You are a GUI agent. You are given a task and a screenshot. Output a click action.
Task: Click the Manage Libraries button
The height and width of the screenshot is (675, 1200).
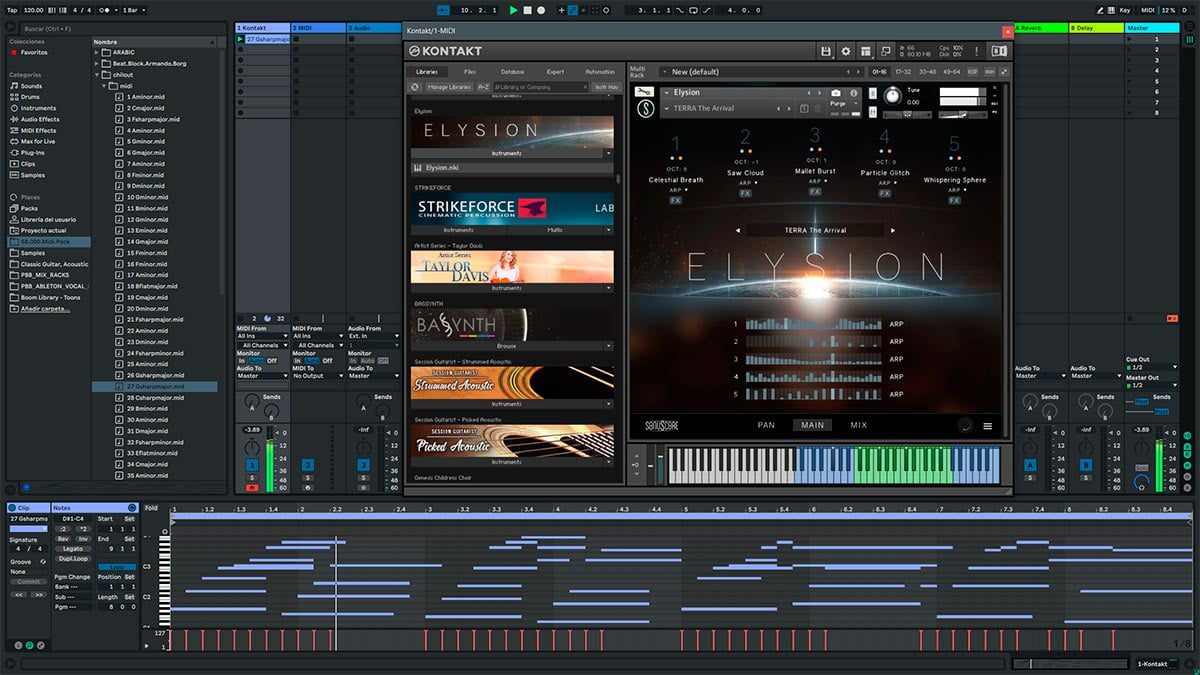tap(449, 87)
